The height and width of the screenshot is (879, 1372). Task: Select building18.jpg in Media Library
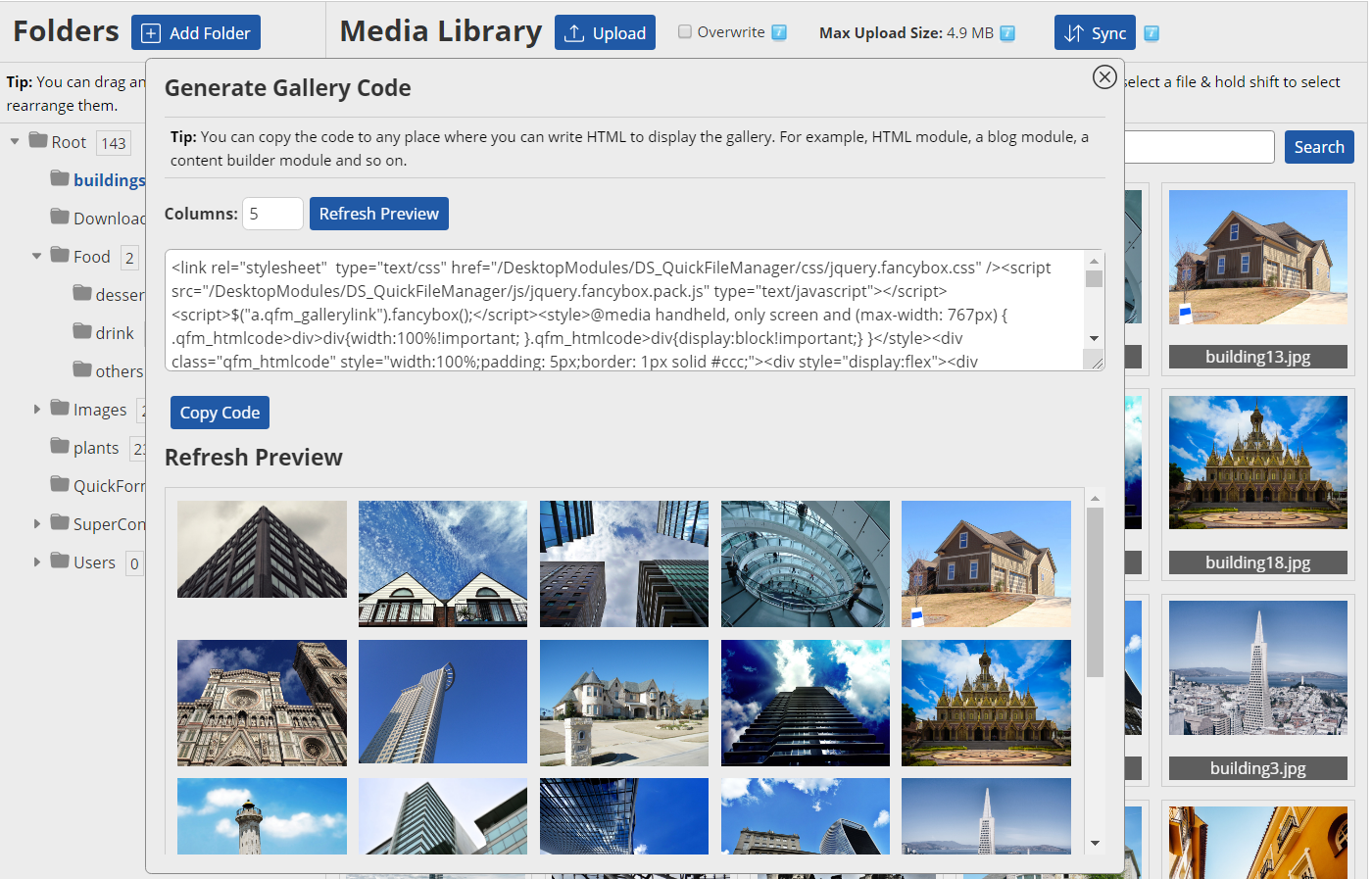(x=1258, y=464)
